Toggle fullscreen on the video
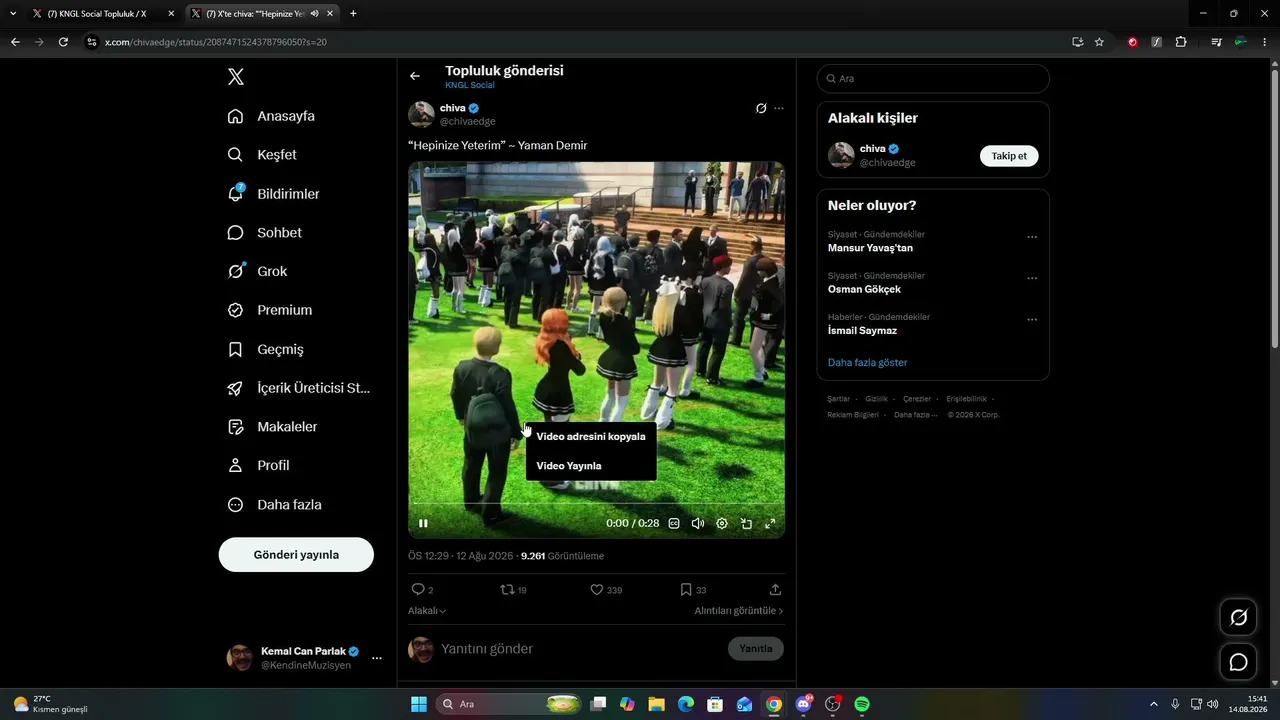Viewport: 1280px width, 720px height. point(770,523)
